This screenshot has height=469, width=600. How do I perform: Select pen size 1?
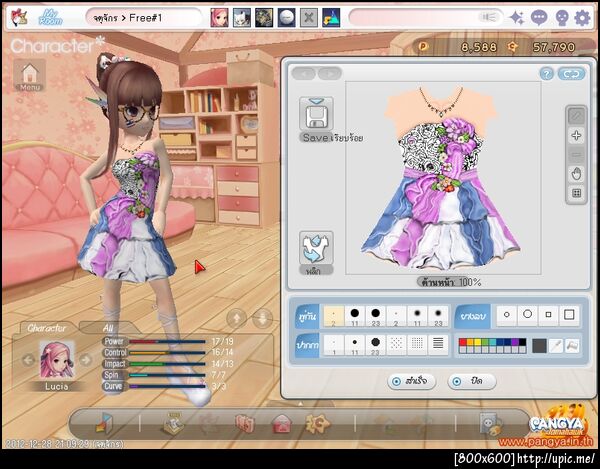click(334, 345)
